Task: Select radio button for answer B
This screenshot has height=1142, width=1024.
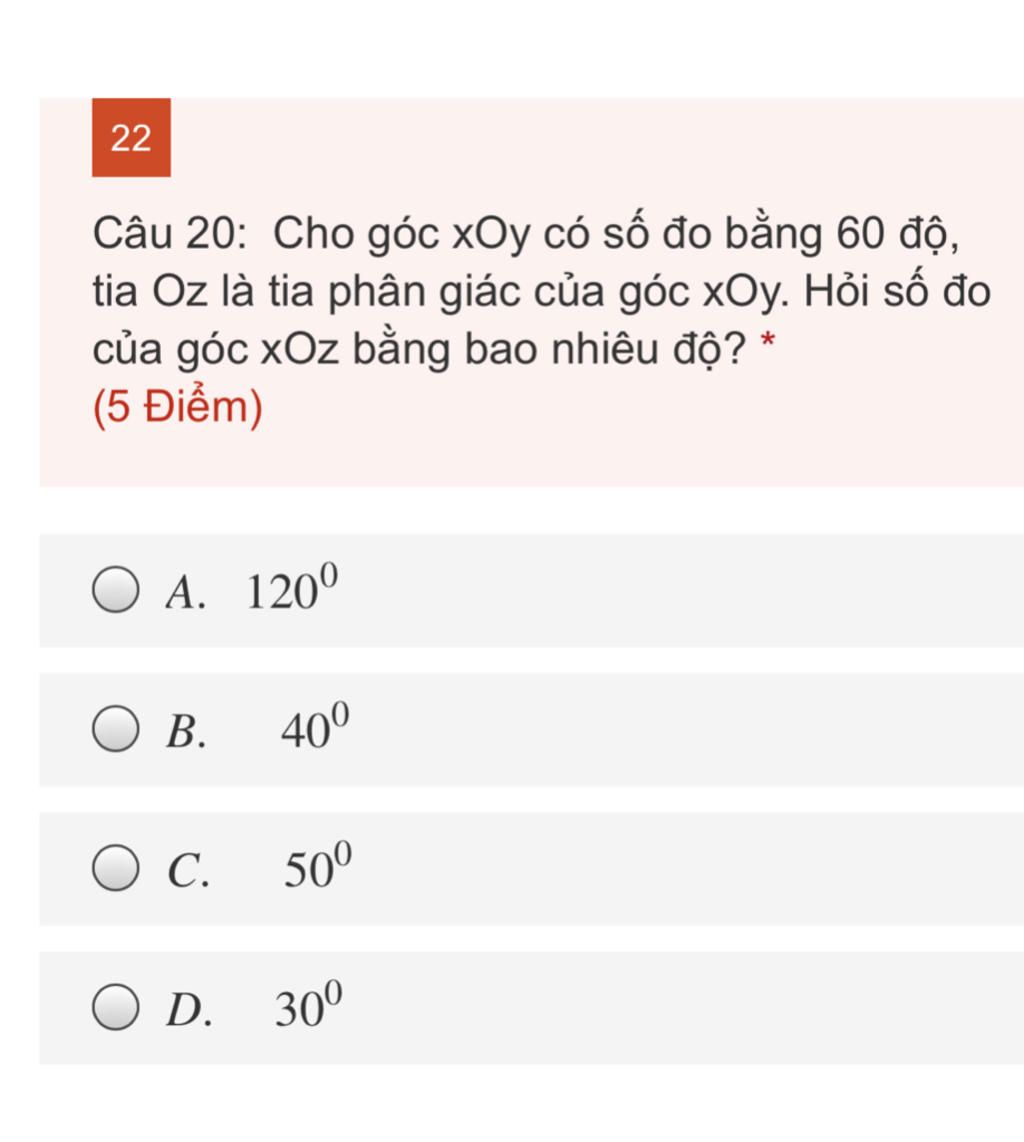Action: (116, 729)
